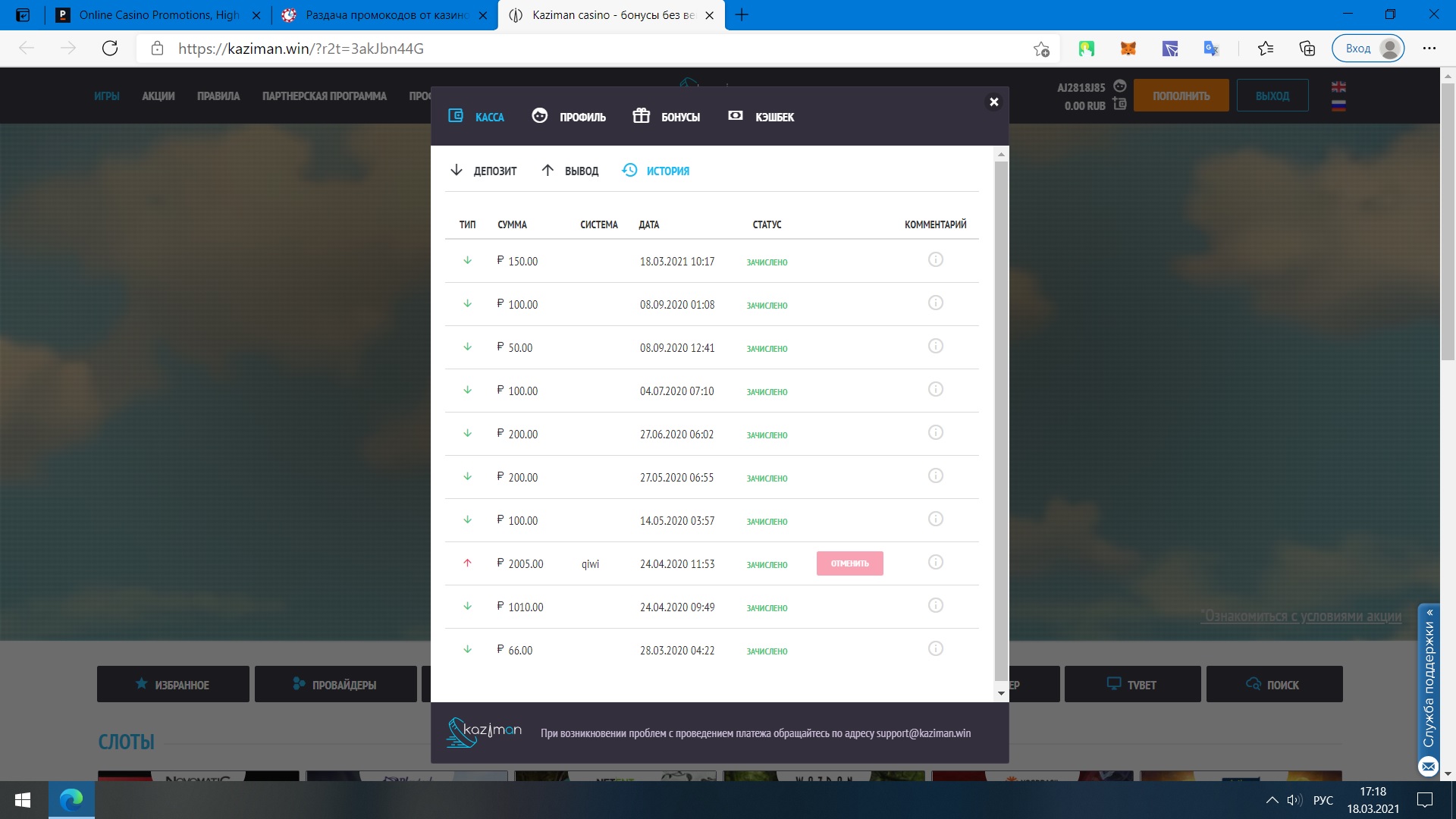The height and width of the screenshot is (819, 1456).
Task: Switch to the Кэшбек tab
Action: pos(761,116)
